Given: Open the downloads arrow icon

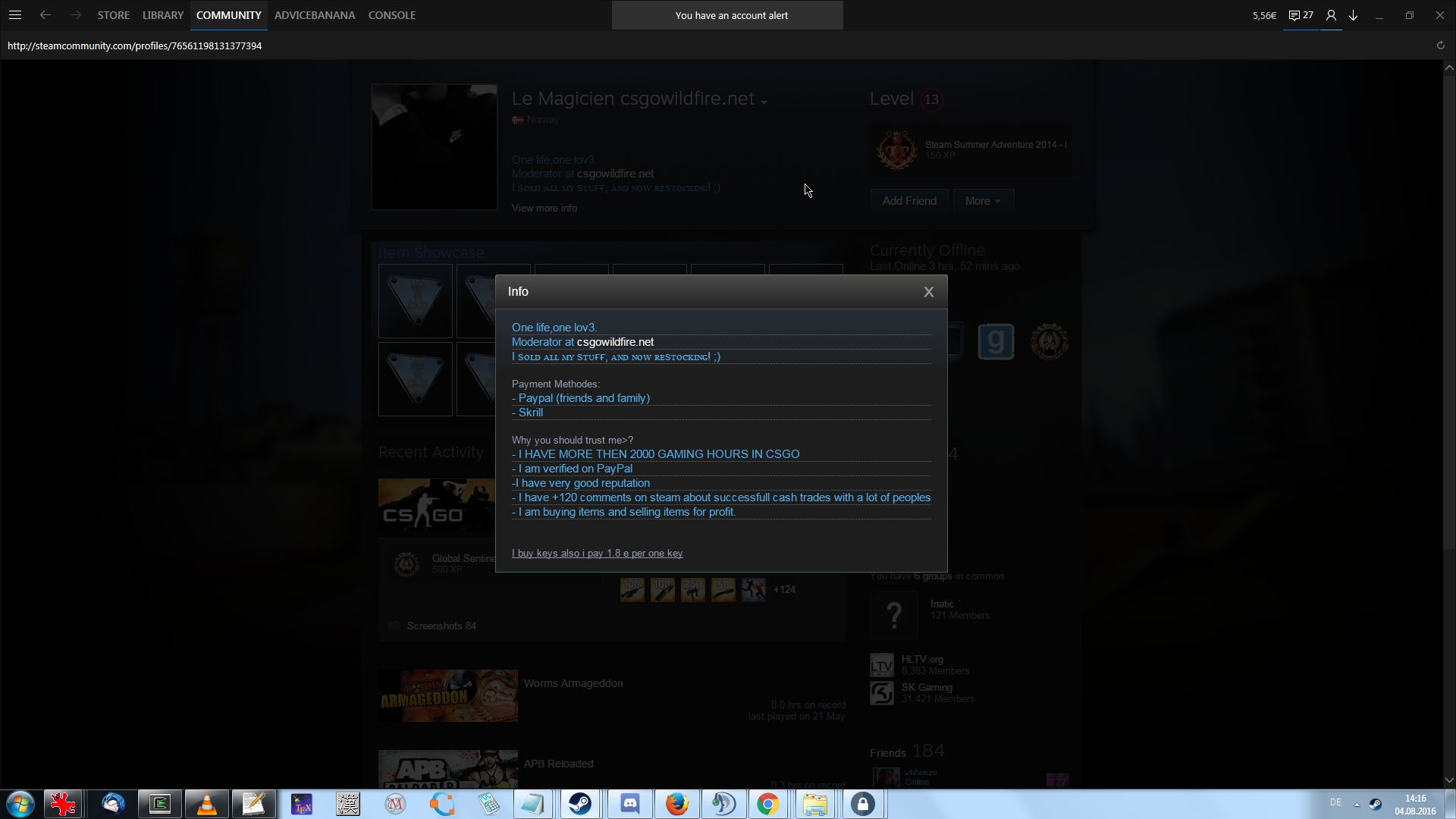Looking at the screenshot, I should click(x=1353, y=15).
